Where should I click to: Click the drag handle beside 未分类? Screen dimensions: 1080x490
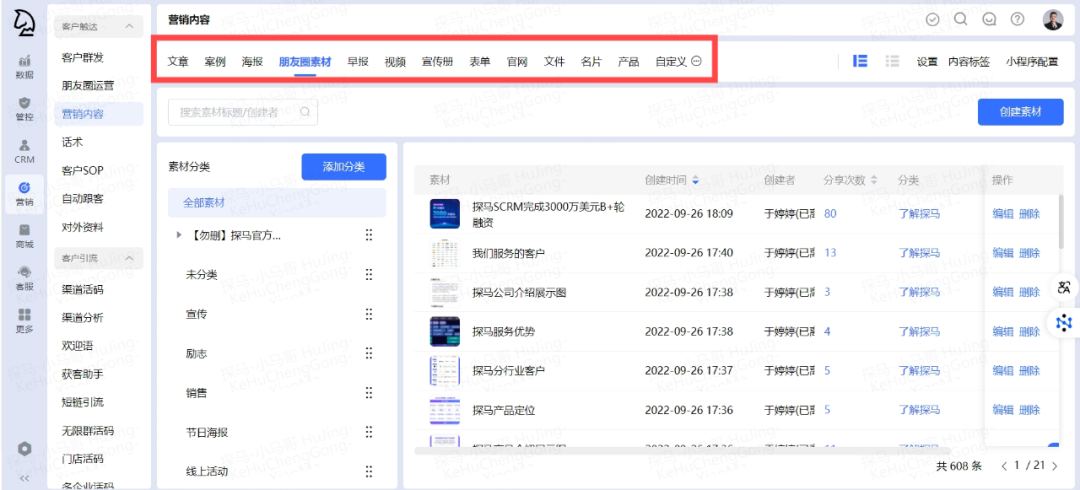point(368,275)
